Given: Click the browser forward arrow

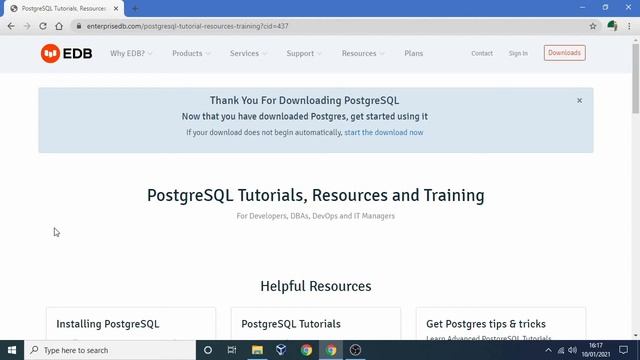Looking at the screenshot, I should click(27, 26).
